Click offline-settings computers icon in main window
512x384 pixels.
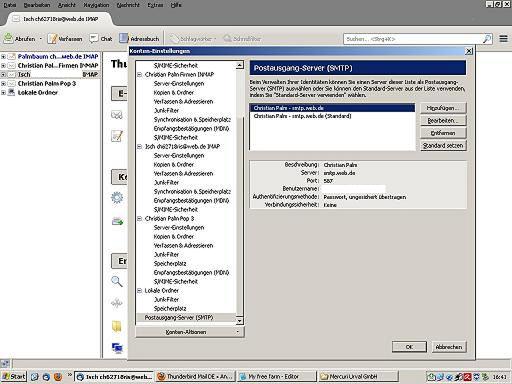click(x=117, y=348)
